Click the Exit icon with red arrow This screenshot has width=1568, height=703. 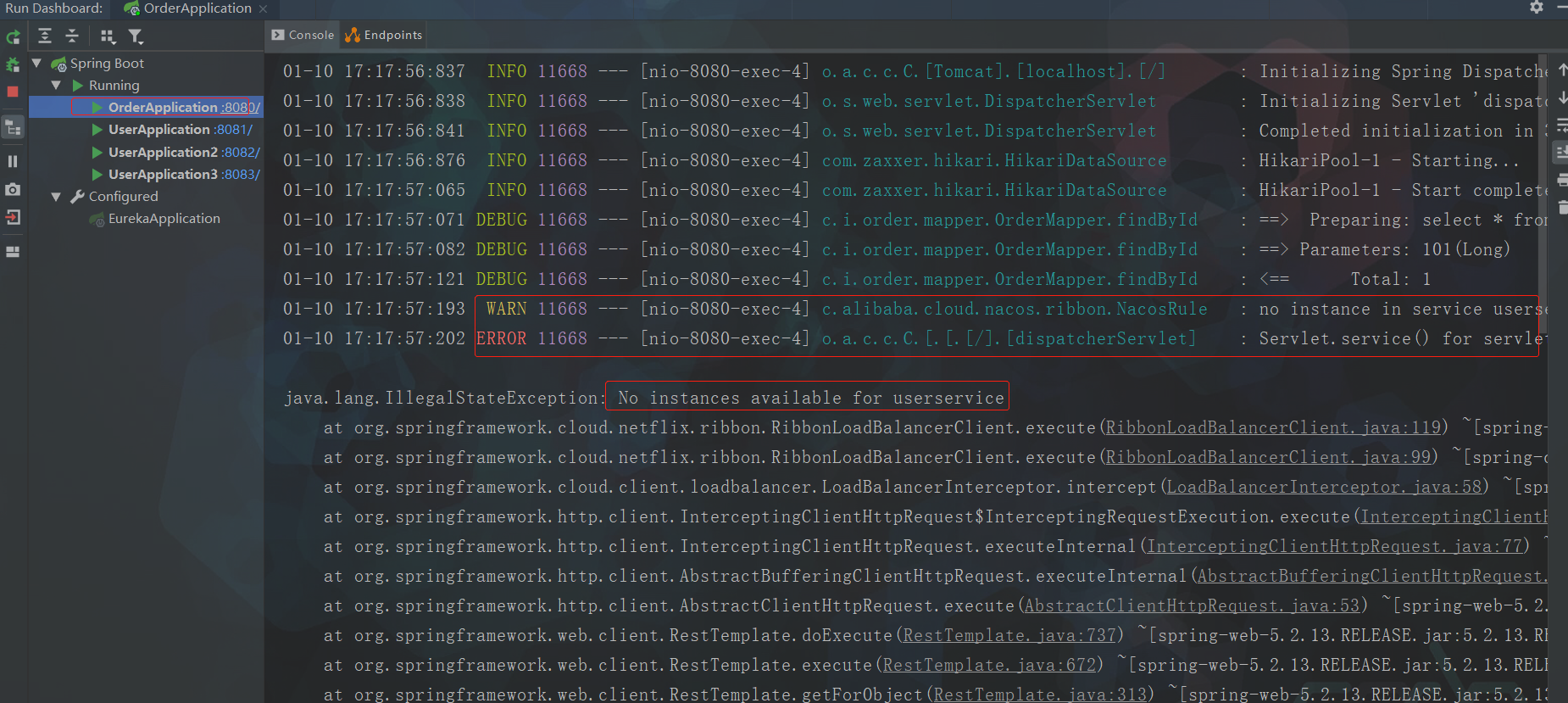[13, 217]
